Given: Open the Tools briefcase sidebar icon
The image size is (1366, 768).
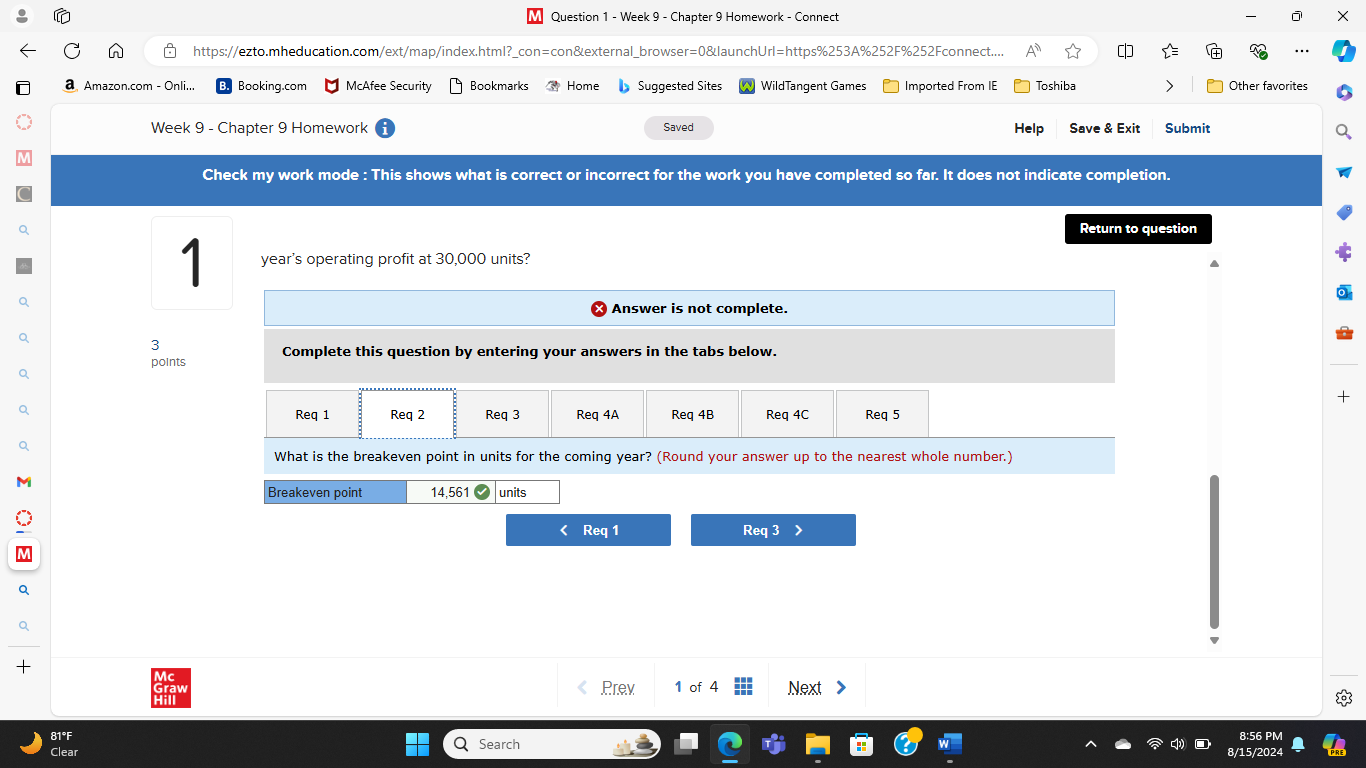Looking at the screenshot, I should pos(1344,332).
